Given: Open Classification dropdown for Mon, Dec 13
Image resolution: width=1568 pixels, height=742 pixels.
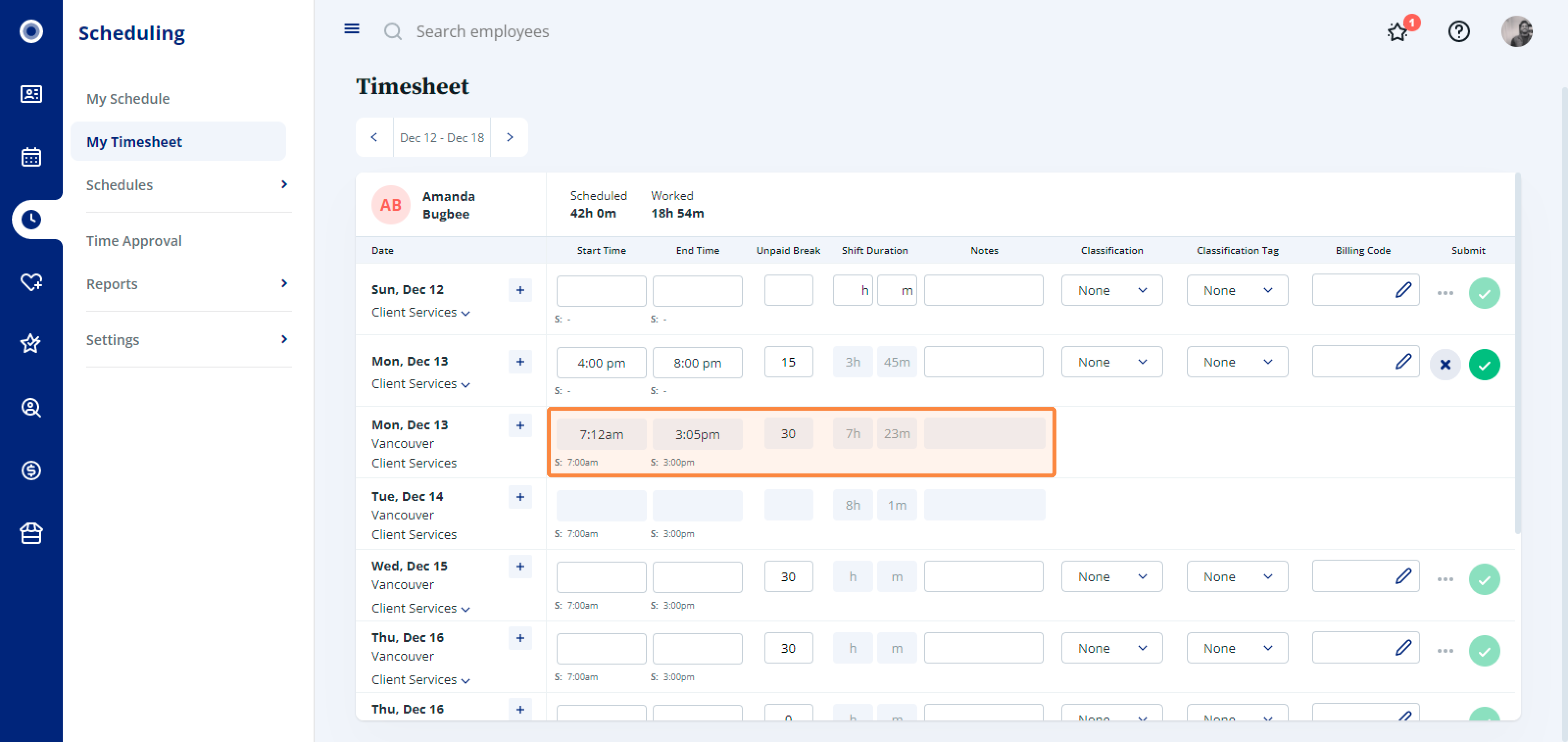Looking at the screenshot, I should click(1111, 362).
